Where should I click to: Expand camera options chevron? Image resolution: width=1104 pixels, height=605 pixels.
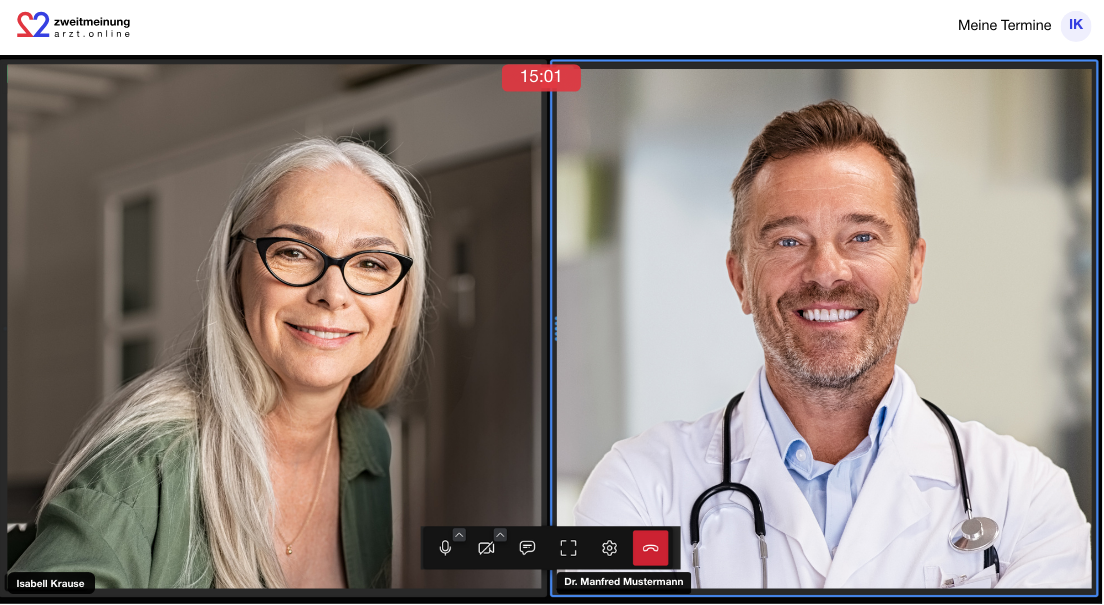(500, 535)
